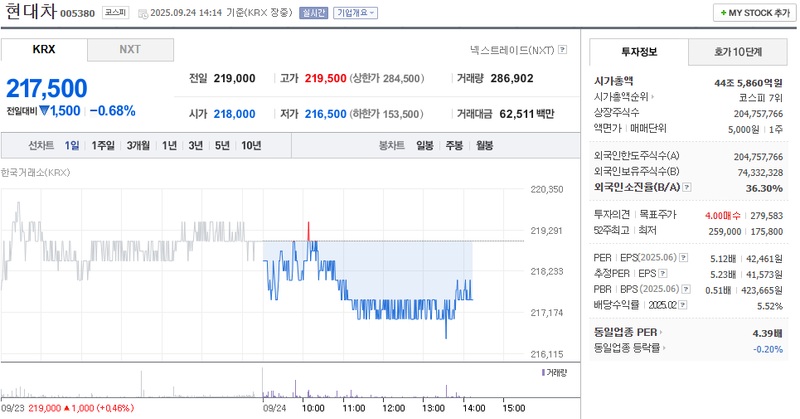
Task: Click 거래대금 value 62,511 백만
Action: click(527, 114)
